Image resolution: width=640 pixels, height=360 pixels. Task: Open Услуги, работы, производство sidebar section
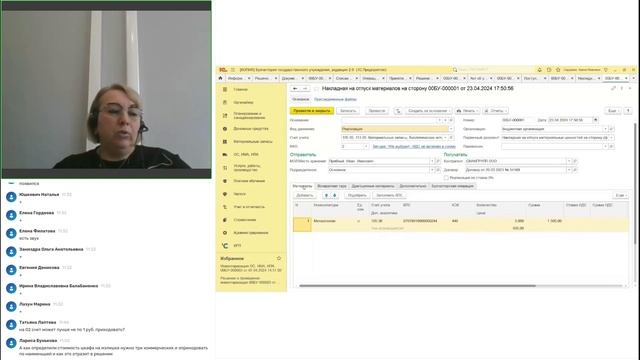coord(247,168)
